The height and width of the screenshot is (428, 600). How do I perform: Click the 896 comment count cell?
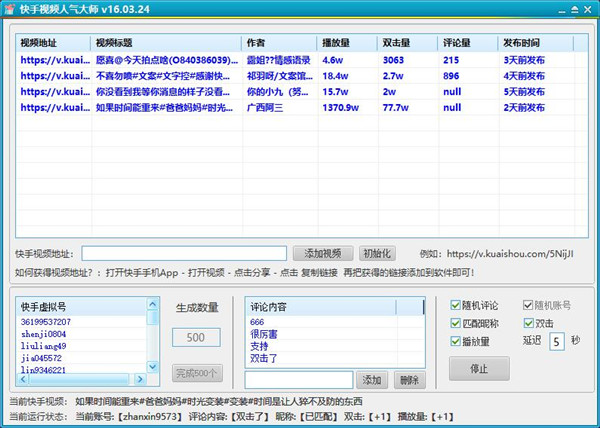tap(451, 76)
